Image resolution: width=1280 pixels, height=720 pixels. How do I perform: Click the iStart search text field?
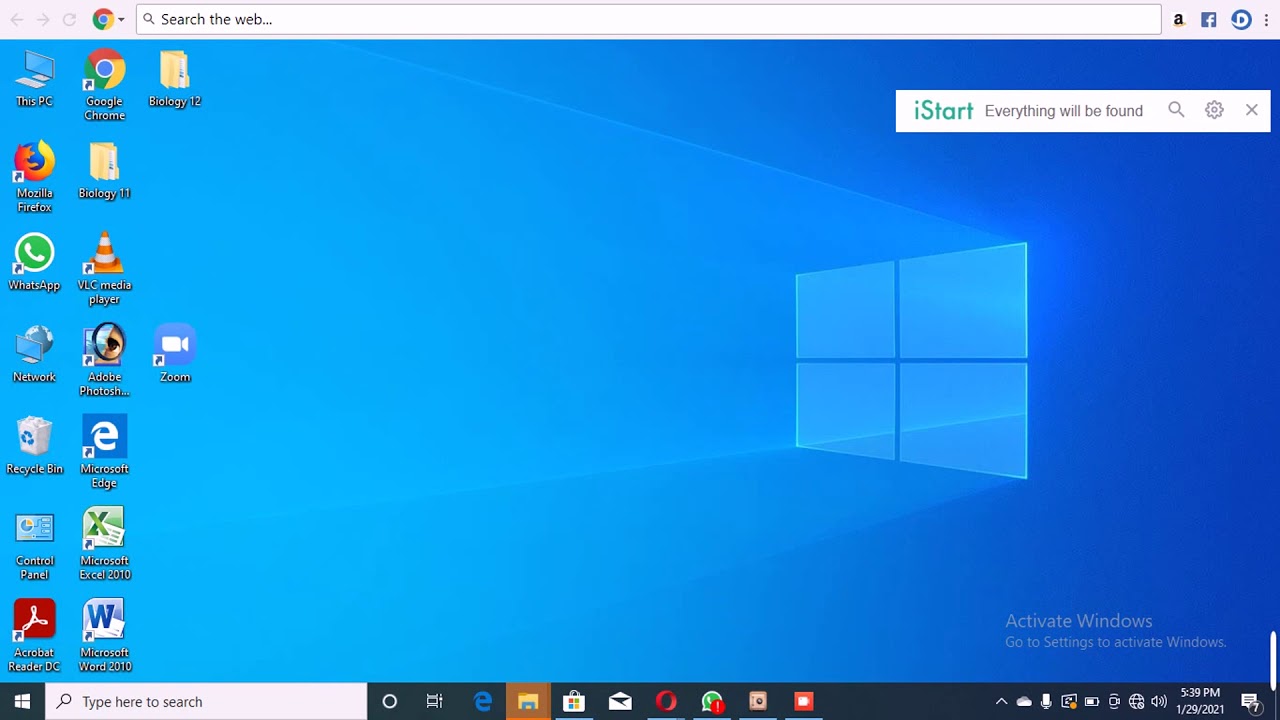[1064, 111]
